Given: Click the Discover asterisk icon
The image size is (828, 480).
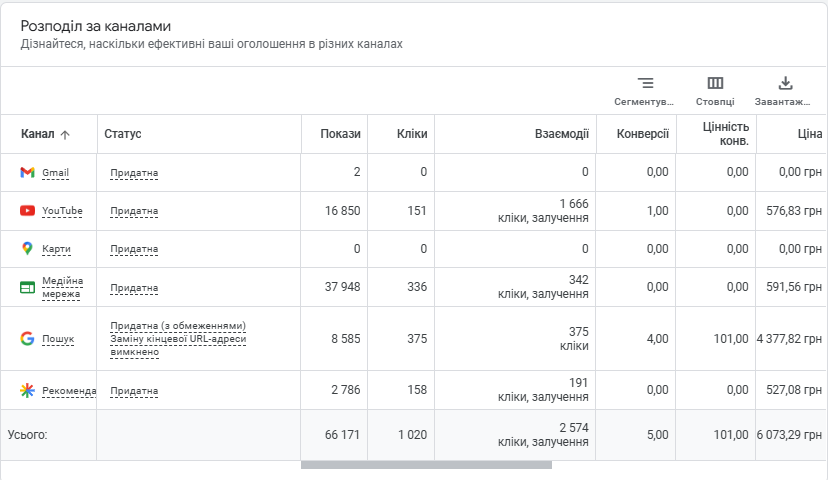Looking at the screenshot, I should [27, 390].
